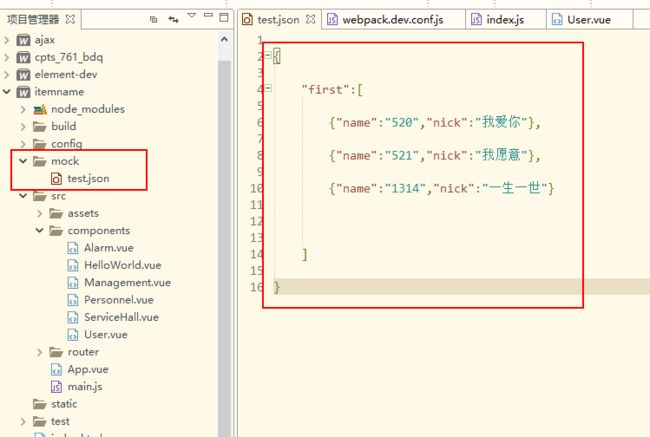Click the project tree scroll-up arrow
The height and width of the screenshot is (437, 650).
224,40
